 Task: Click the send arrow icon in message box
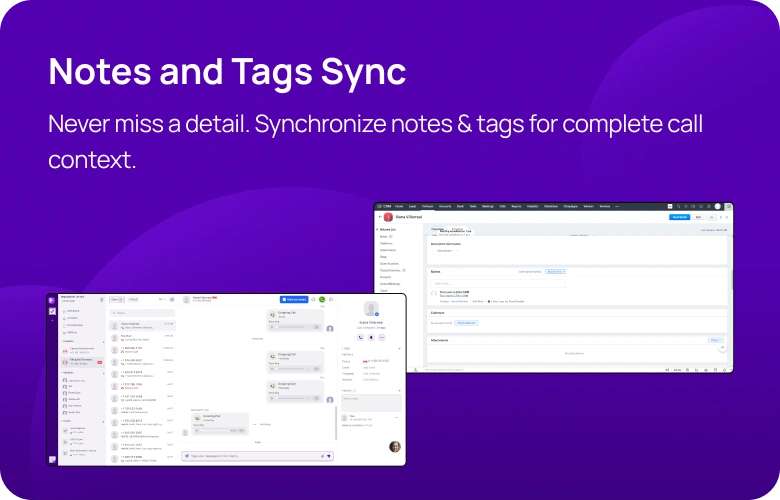coord(329,456)
